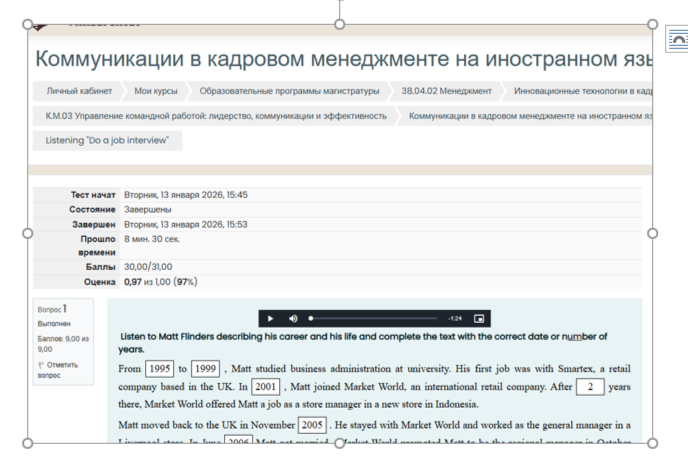Image resolution: width=688 pixels, height=460 pixels.
Task: Click the bottom-center resize handle
Action: click(340, 442)
